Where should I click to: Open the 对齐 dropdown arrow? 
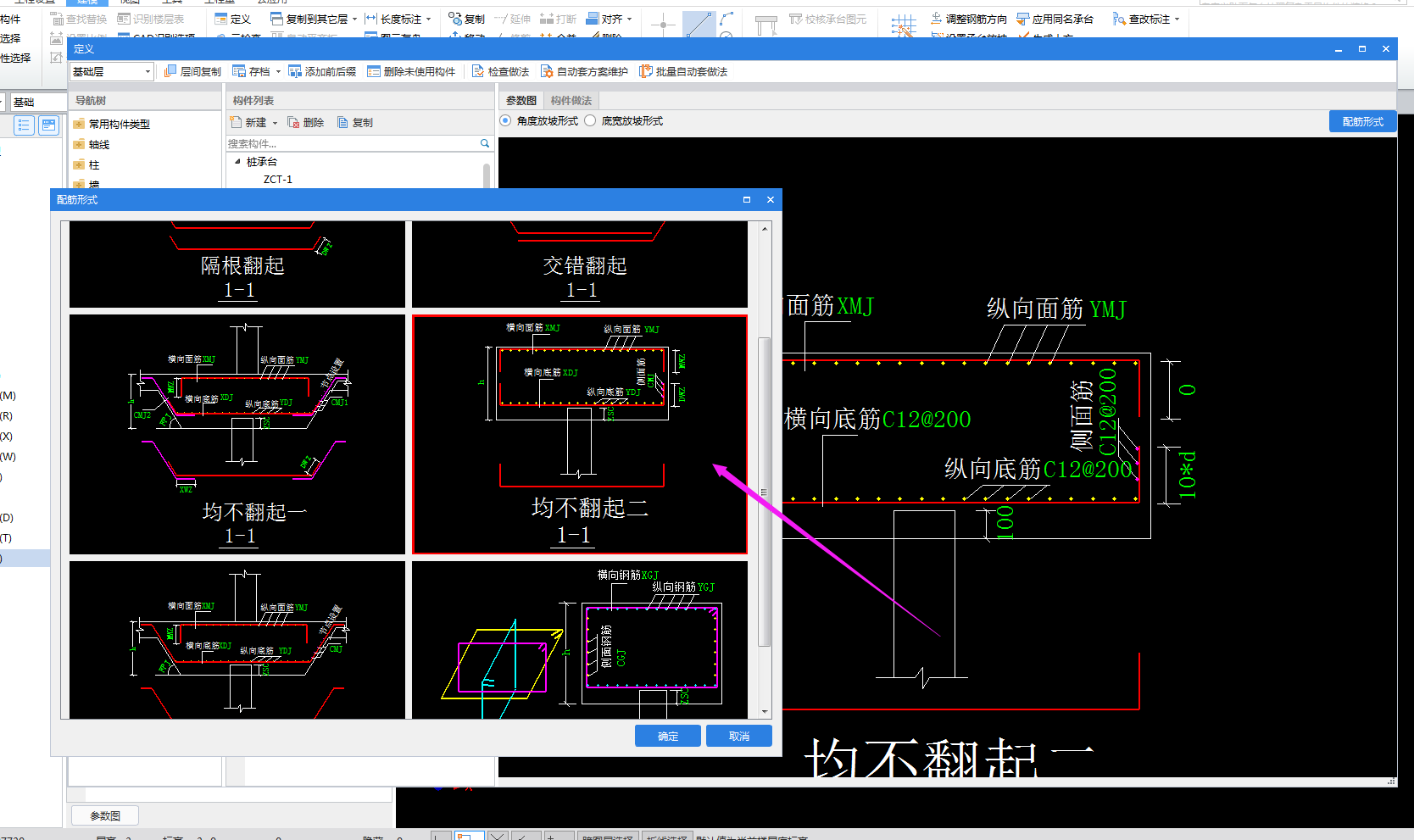(629, 19)
